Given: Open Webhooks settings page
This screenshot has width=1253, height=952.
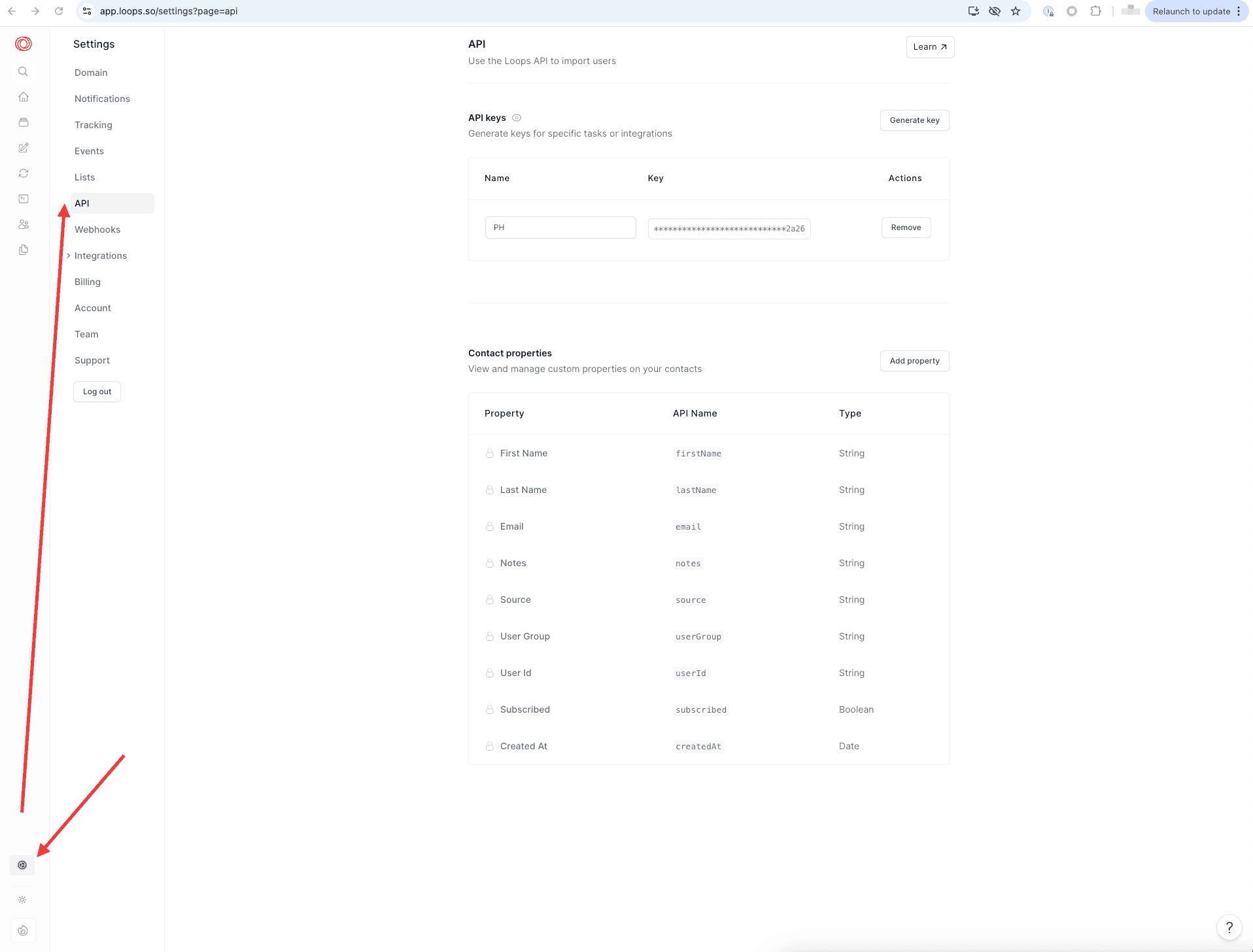Looking at the screenshot, I should point(97,229).
